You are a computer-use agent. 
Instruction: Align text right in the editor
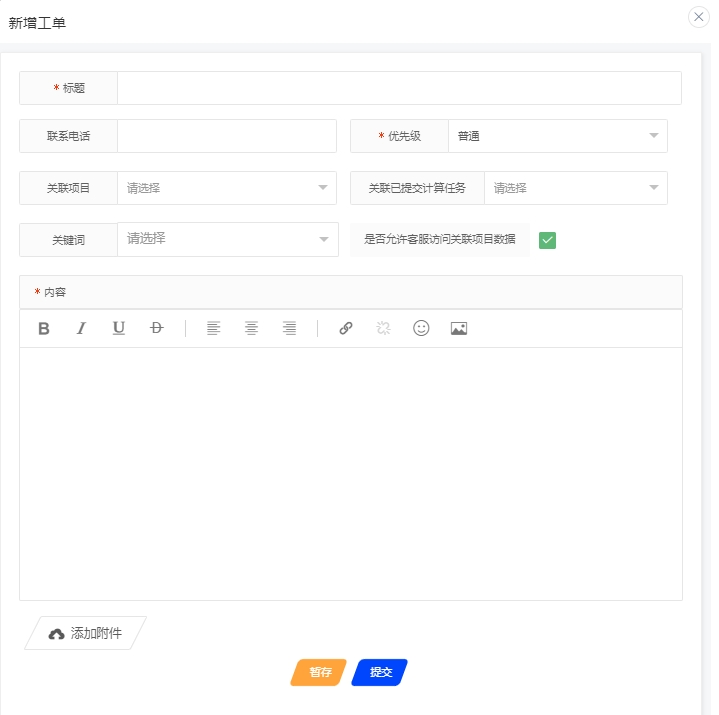click(289, 328)
